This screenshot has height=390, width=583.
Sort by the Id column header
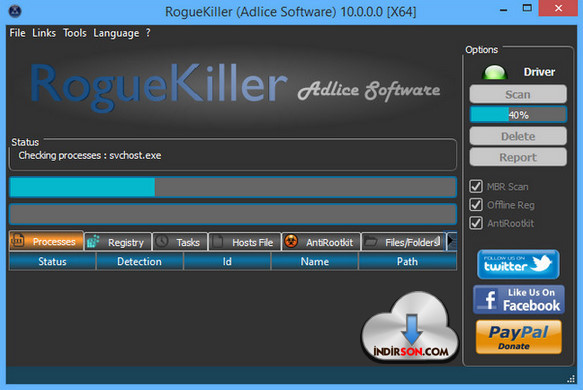(x=227, y=261)
